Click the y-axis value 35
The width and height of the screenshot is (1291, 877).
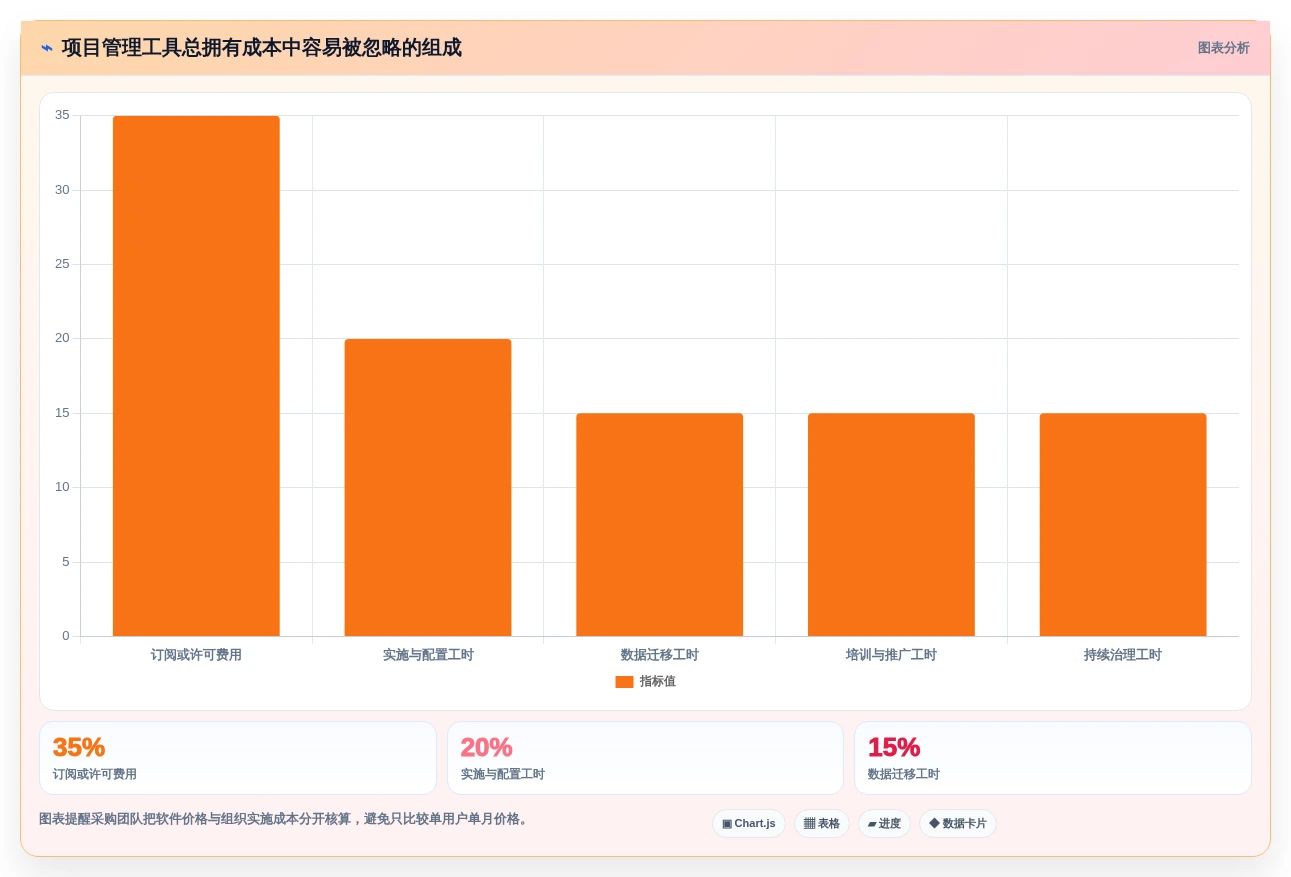(62, 115)
